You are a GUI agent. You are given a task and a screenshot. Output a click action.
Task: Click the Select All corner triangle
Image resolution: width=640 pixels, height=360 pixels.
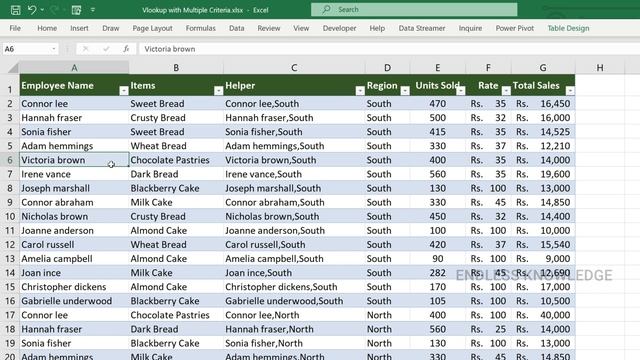13,67
